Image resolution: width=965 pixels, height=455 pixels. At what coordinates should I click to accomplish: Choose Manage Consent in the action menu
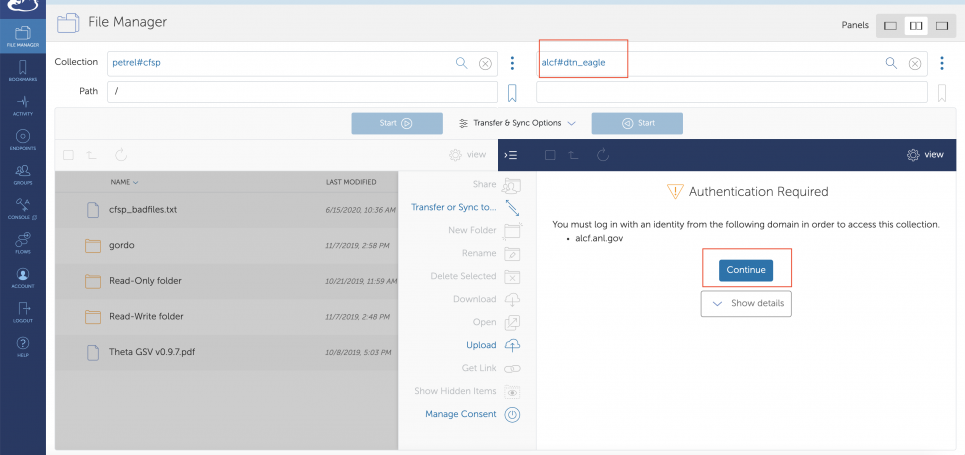click(x=460, y=414)
